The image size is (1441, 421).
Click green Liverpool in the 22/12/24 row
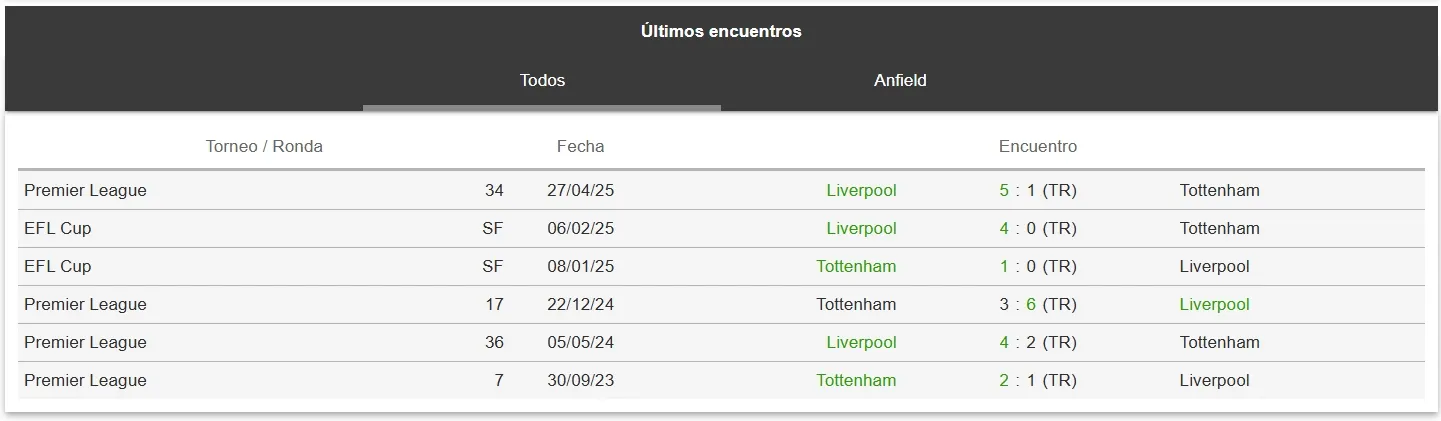point(1214,304)
